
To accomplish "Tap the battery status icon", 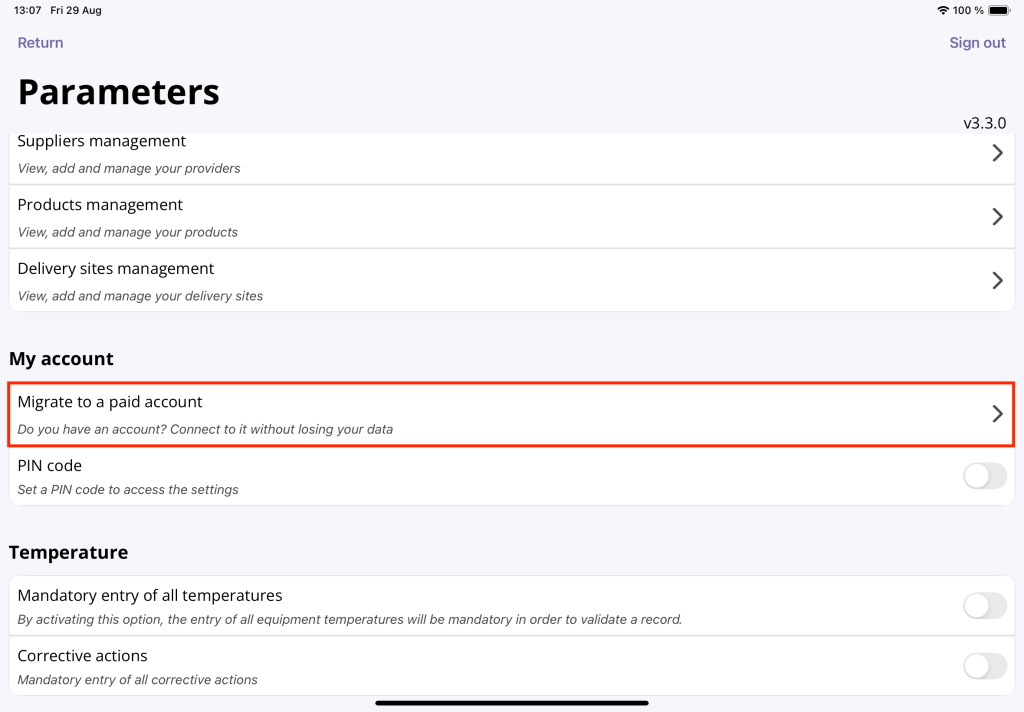I will 999,10.
